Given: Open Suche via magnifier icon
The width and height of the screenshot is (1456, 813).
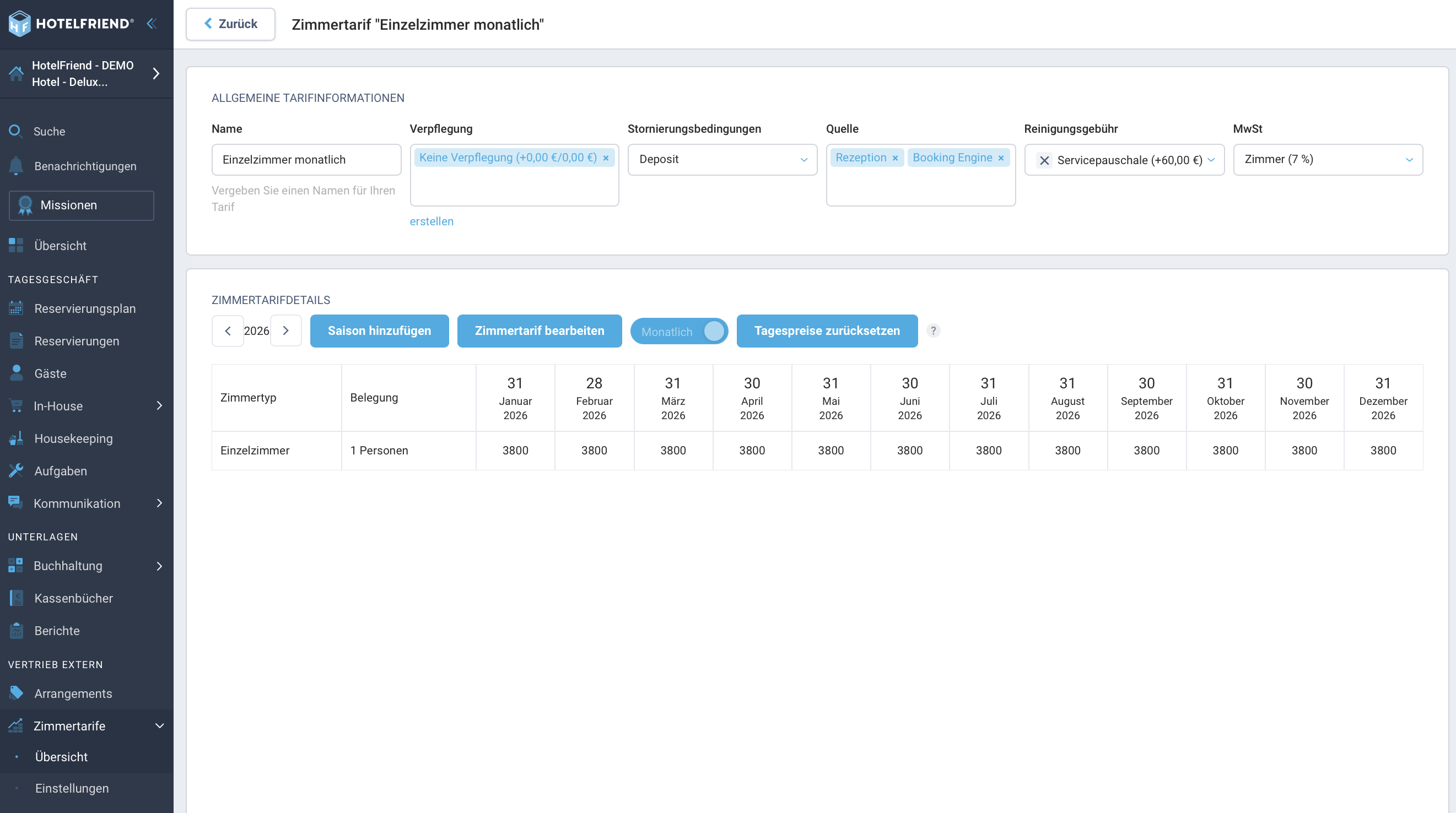Looking at the screenshot, I should pyautogui.click(x=16, y=131).
